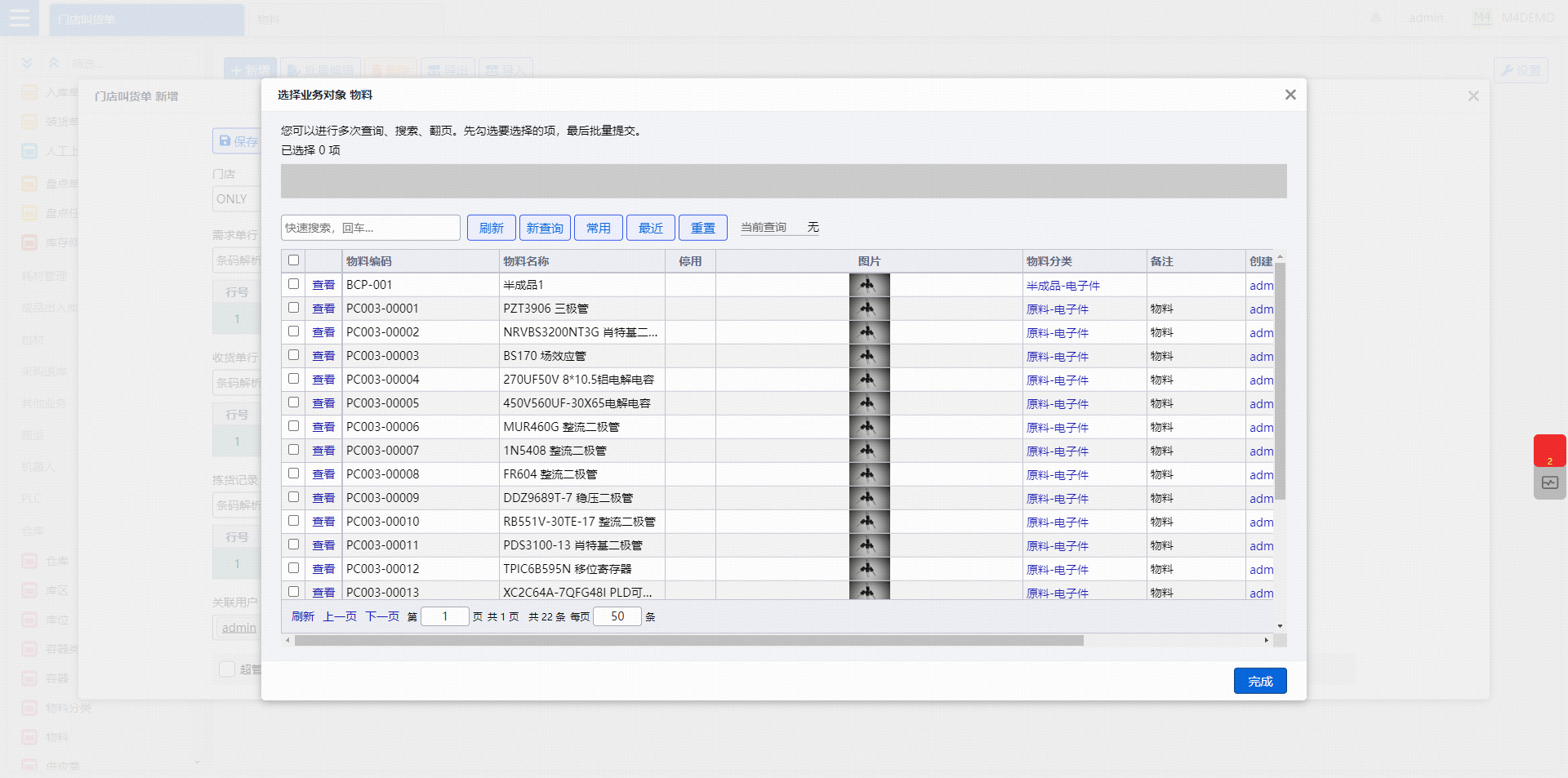This screenshot has width=1568, height=778.
Task: Select the 门店叫货单 tab in background window
Action: click(146, 20)
